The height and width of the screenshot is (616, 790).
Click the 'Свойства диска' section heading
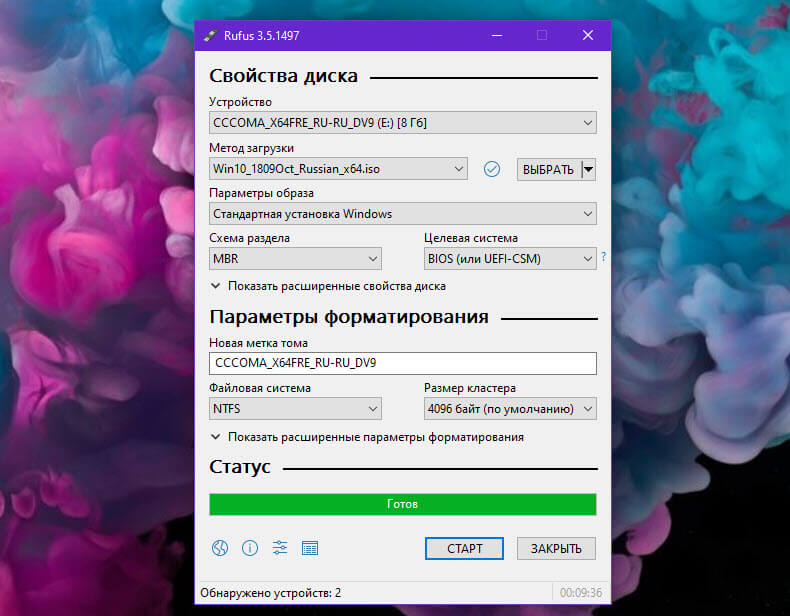(283, 76)
